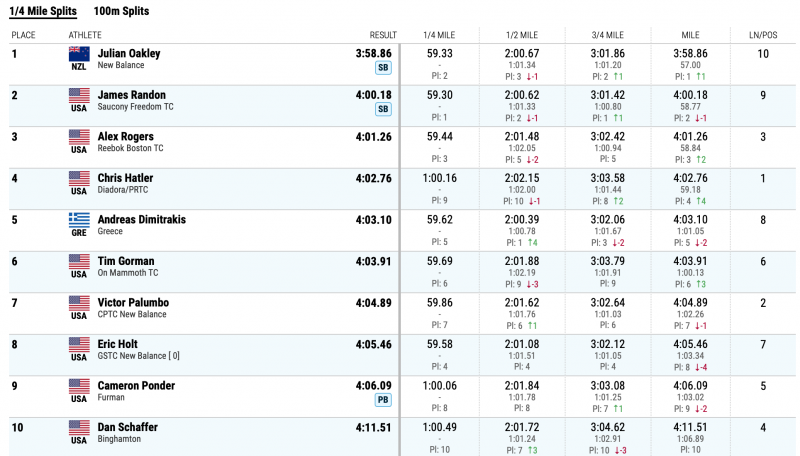The image size is (800, 456).
Task: Click the USA flag beside Dan Schaffer
Action: tap(79, 428)
